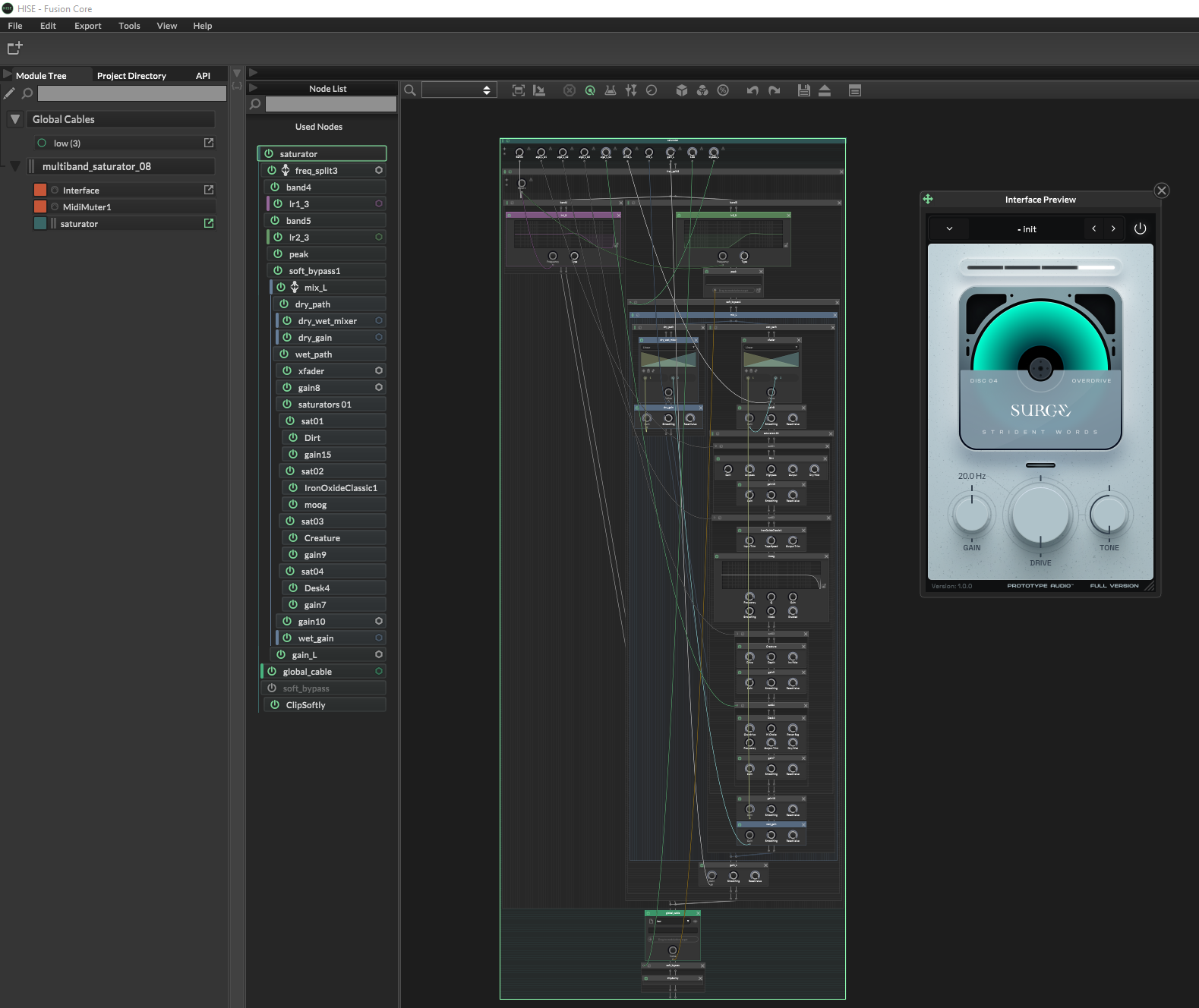Open the Tools menu
1199x1008 pixels.
coord(129,26)
